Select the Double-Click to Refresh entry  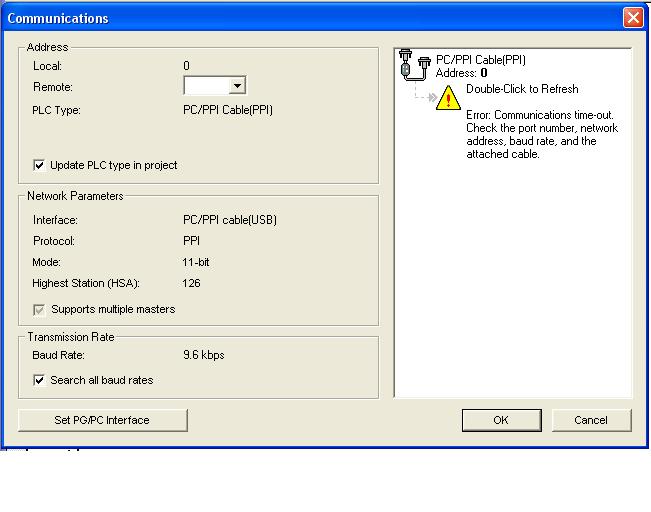point(522,89)
